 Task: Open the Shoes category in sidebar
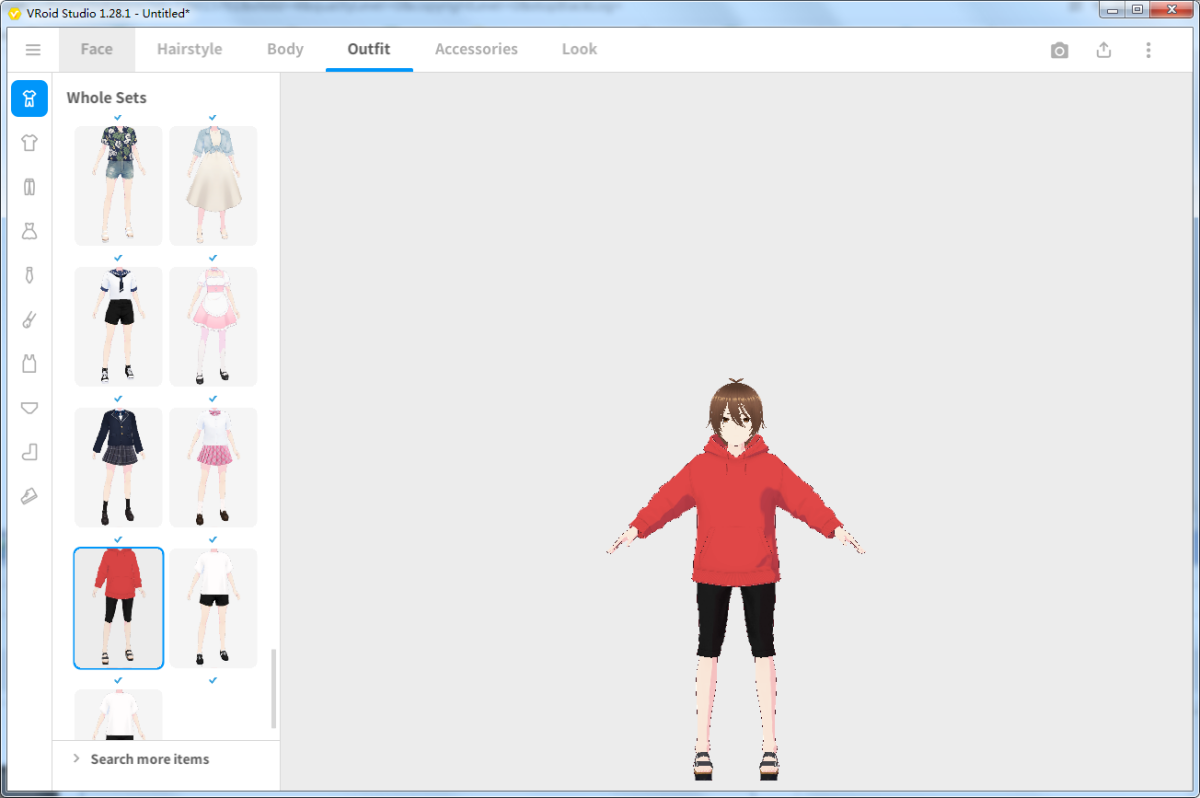(29, 496)
